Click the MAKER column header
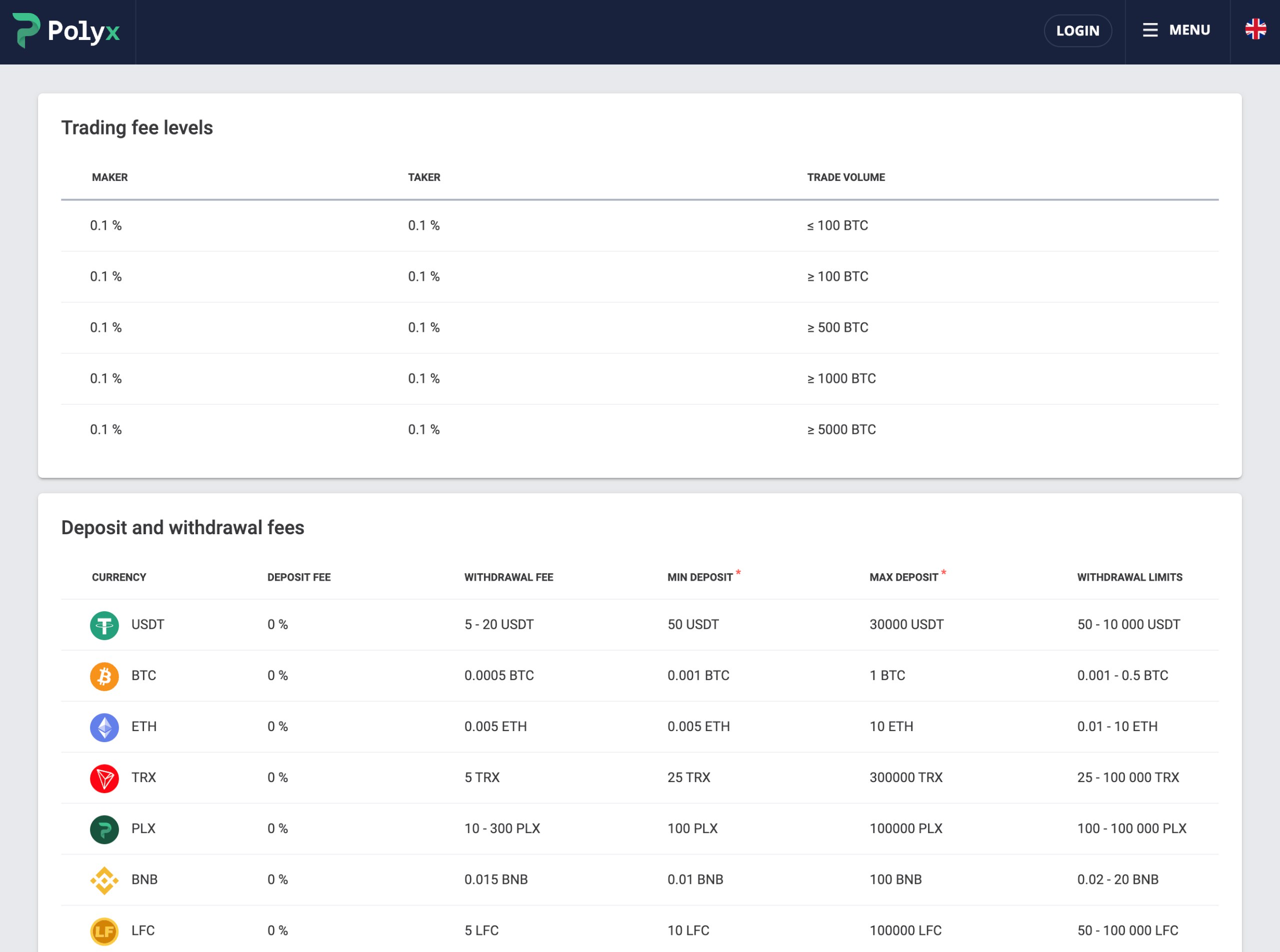This screenshot has width=1280, height=952. 109,177
